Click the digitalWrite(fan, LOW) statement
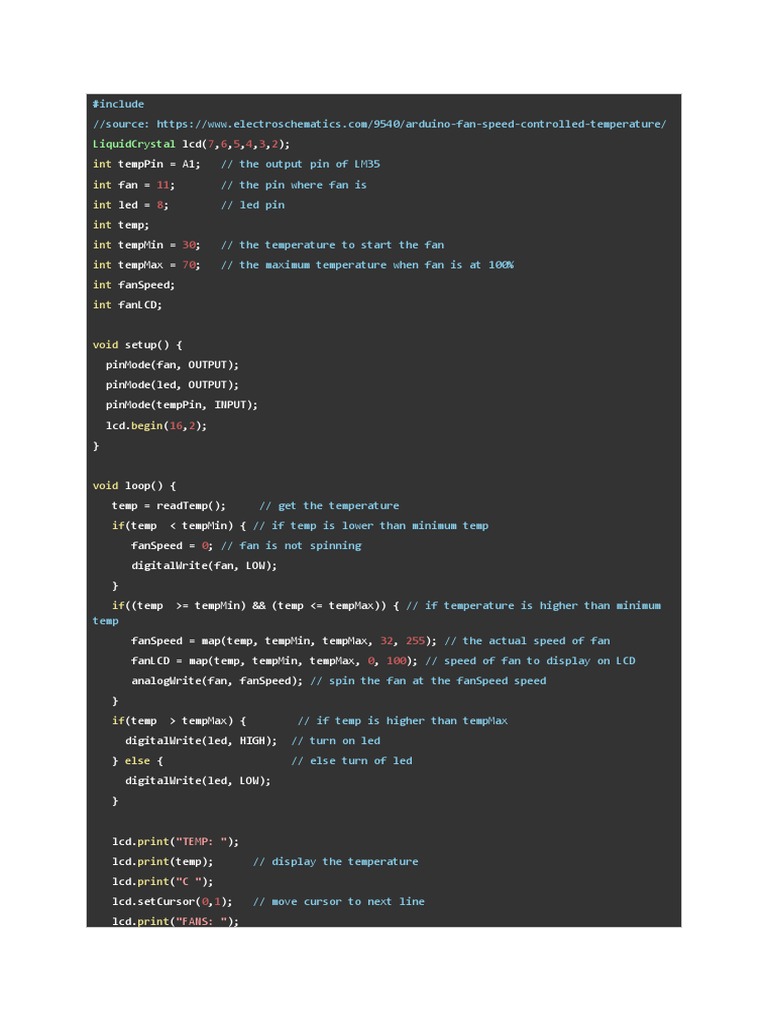768x1024 pixels. click(204, 566)
